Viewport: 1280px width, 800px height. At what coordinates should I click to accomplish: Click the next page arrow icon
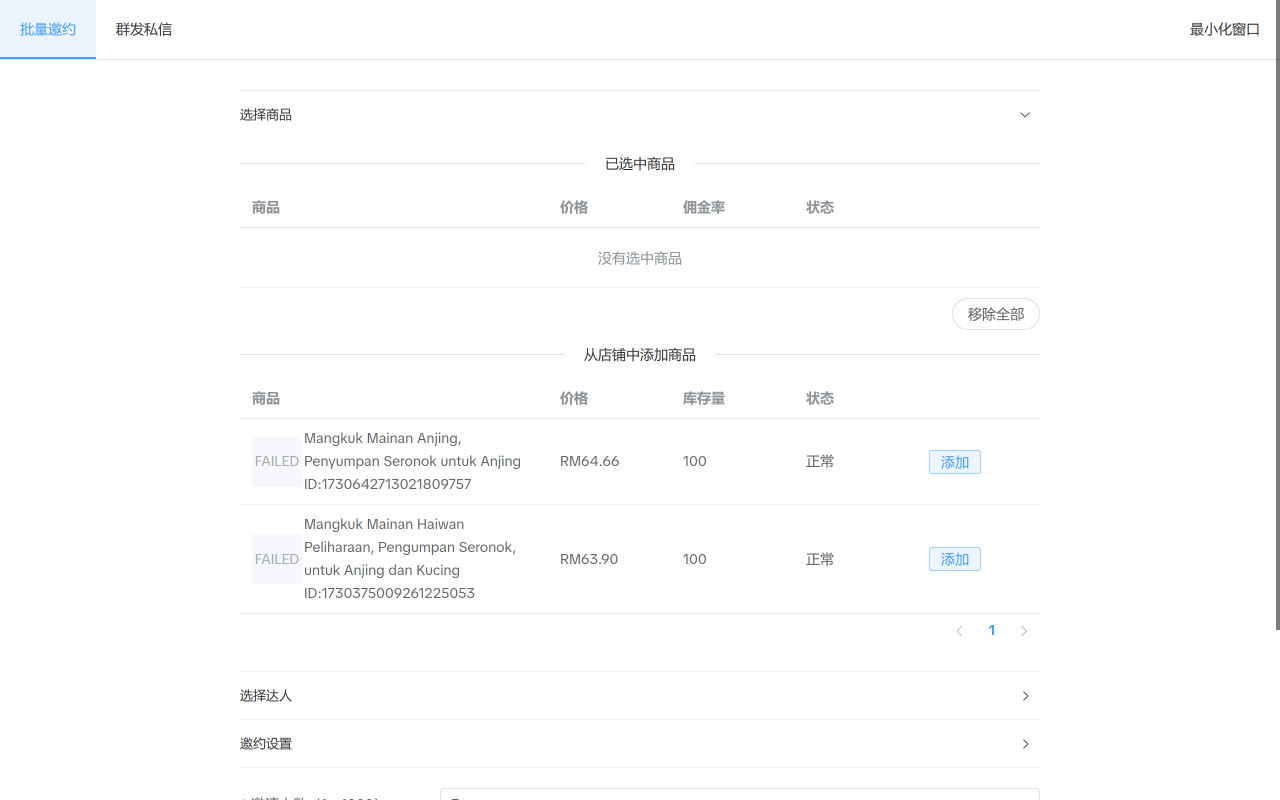[x=1023, y=630]
